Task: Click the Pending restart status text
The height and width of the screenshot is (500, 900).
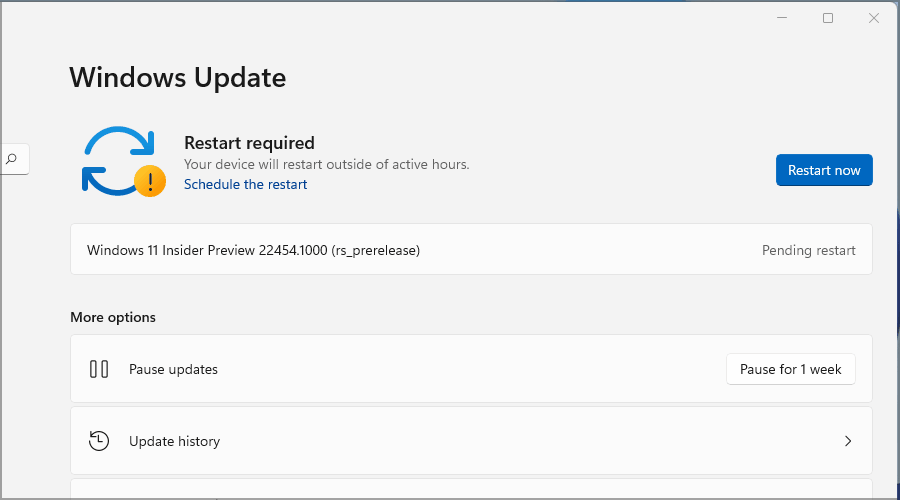Action: tap(808, 250)
